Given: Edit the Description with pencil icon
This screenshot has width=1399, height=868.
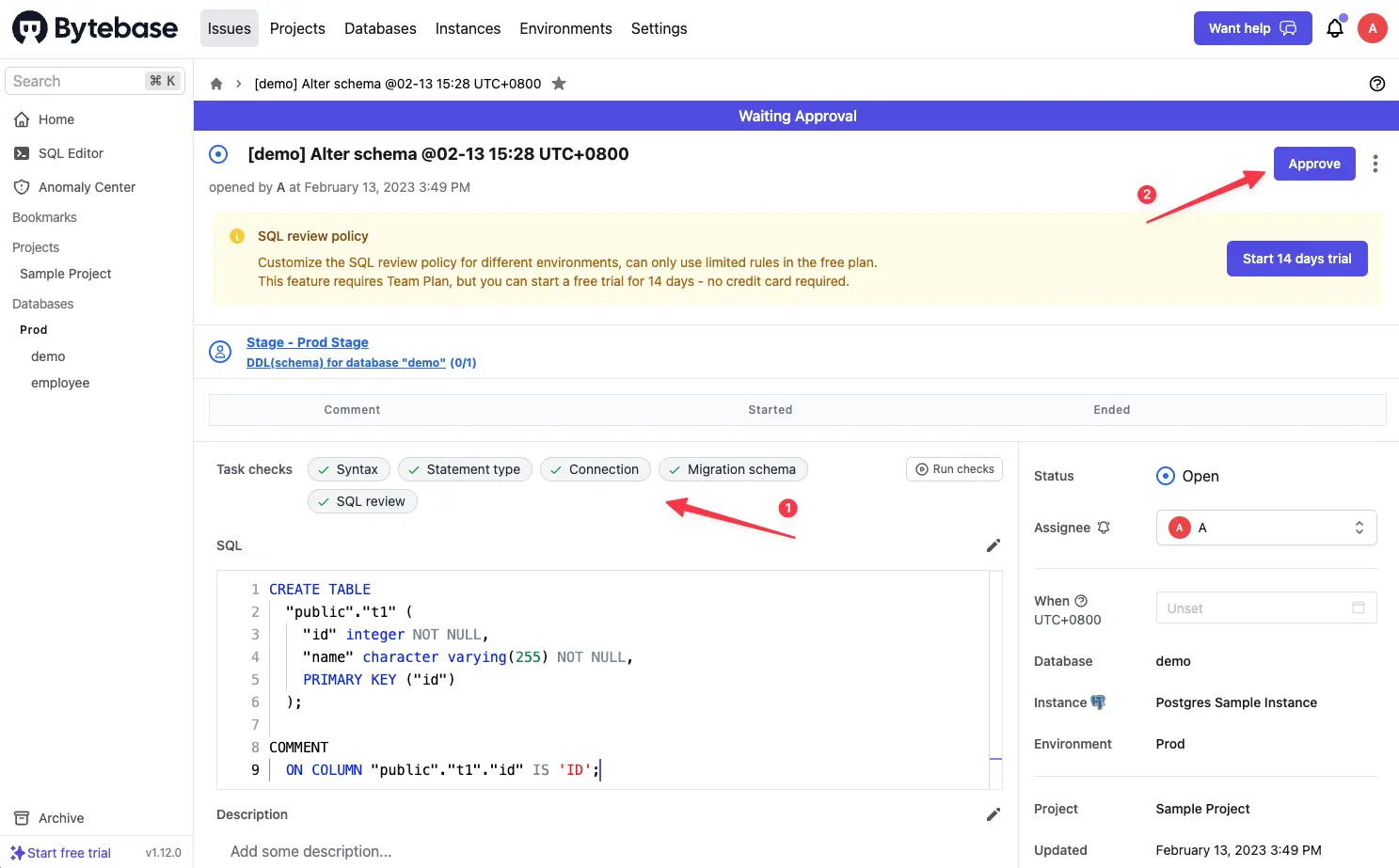Looking at the screenshot, I should tap(994, 814).
